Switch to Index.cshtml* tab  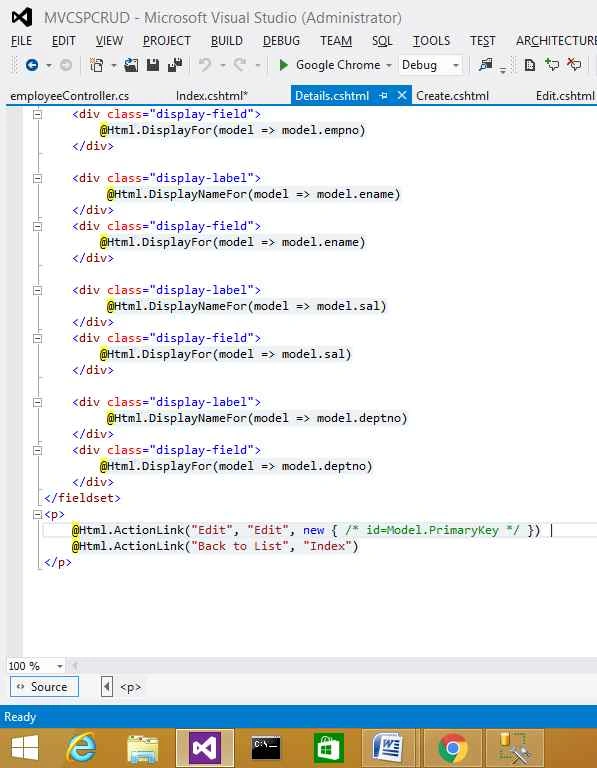point(212,96)
